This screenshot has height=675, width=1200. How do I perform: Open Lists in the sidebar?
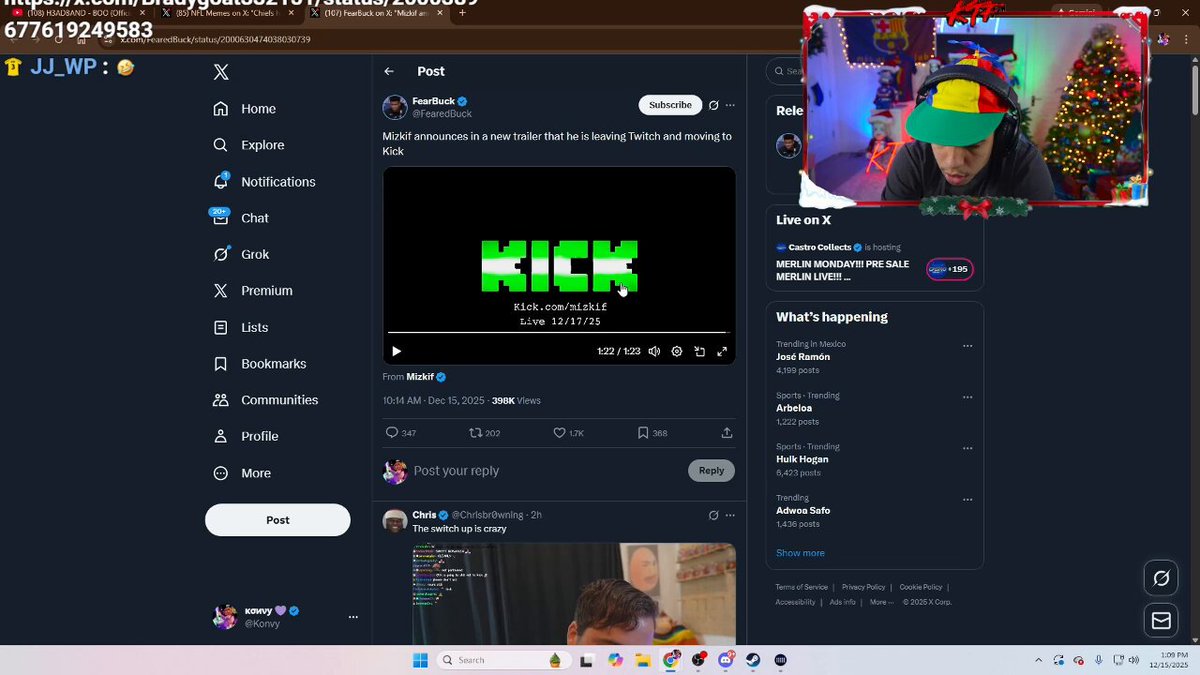click(x=241, y=327)
